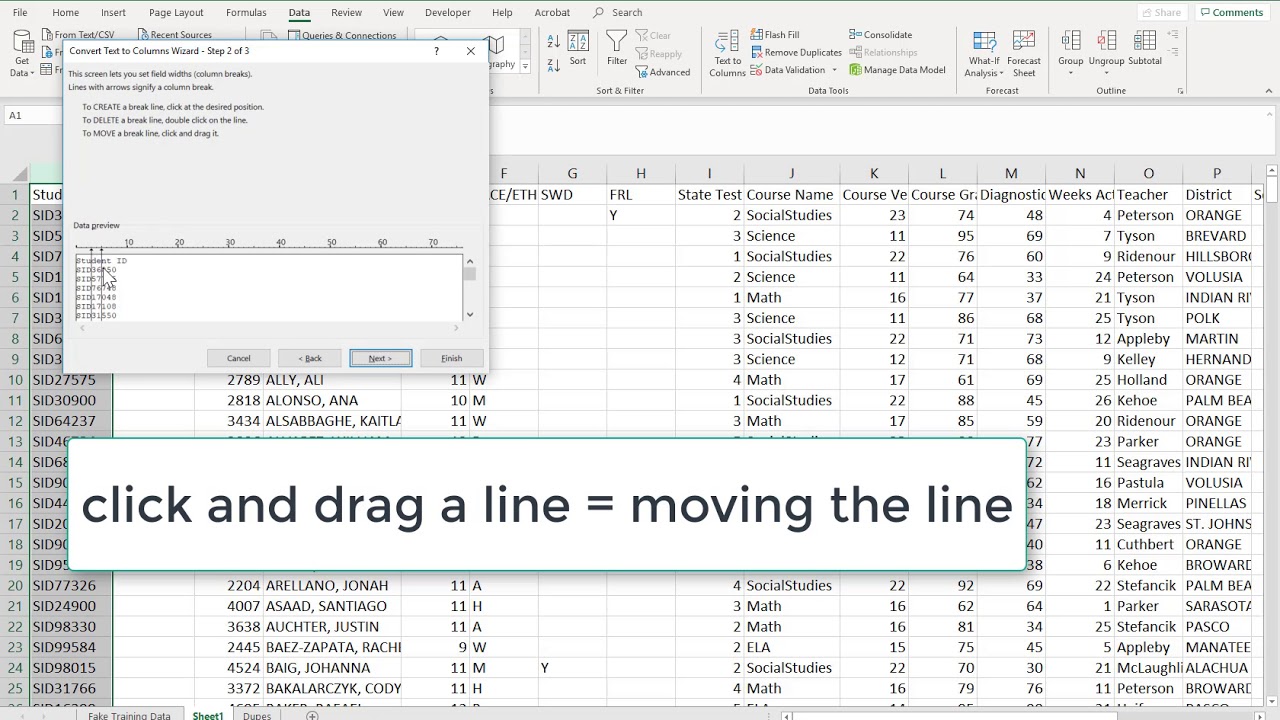Image resolution: width=1280 pixels, height=720 pixels.
Task: Click Relationships button
Action: tap(882, 52)
